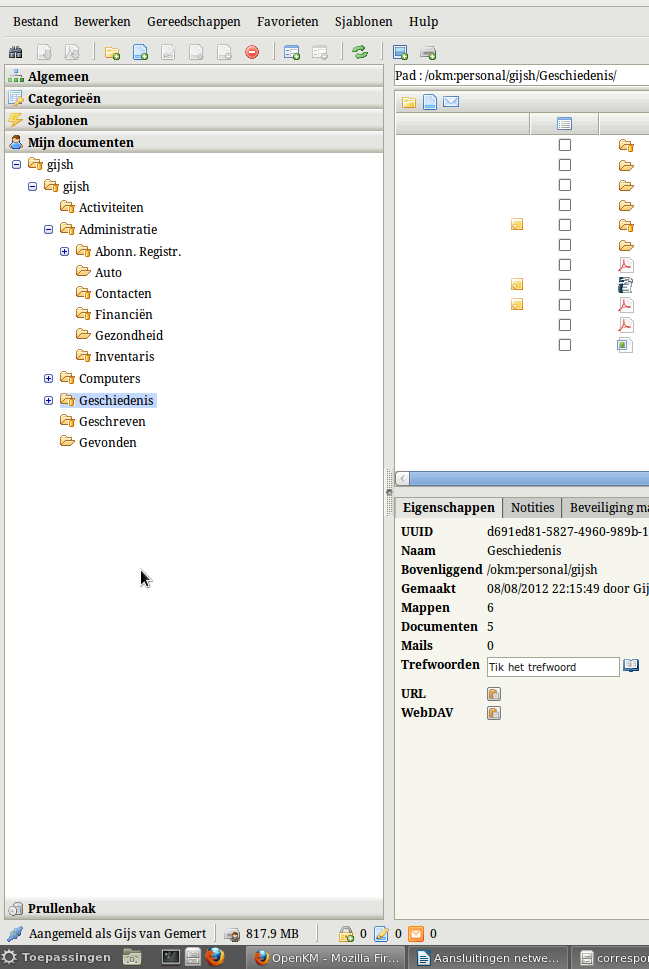Screen dimensions: 649x969
Task: Click the locked documents padlock status icon
Action: tap(346, 934)
